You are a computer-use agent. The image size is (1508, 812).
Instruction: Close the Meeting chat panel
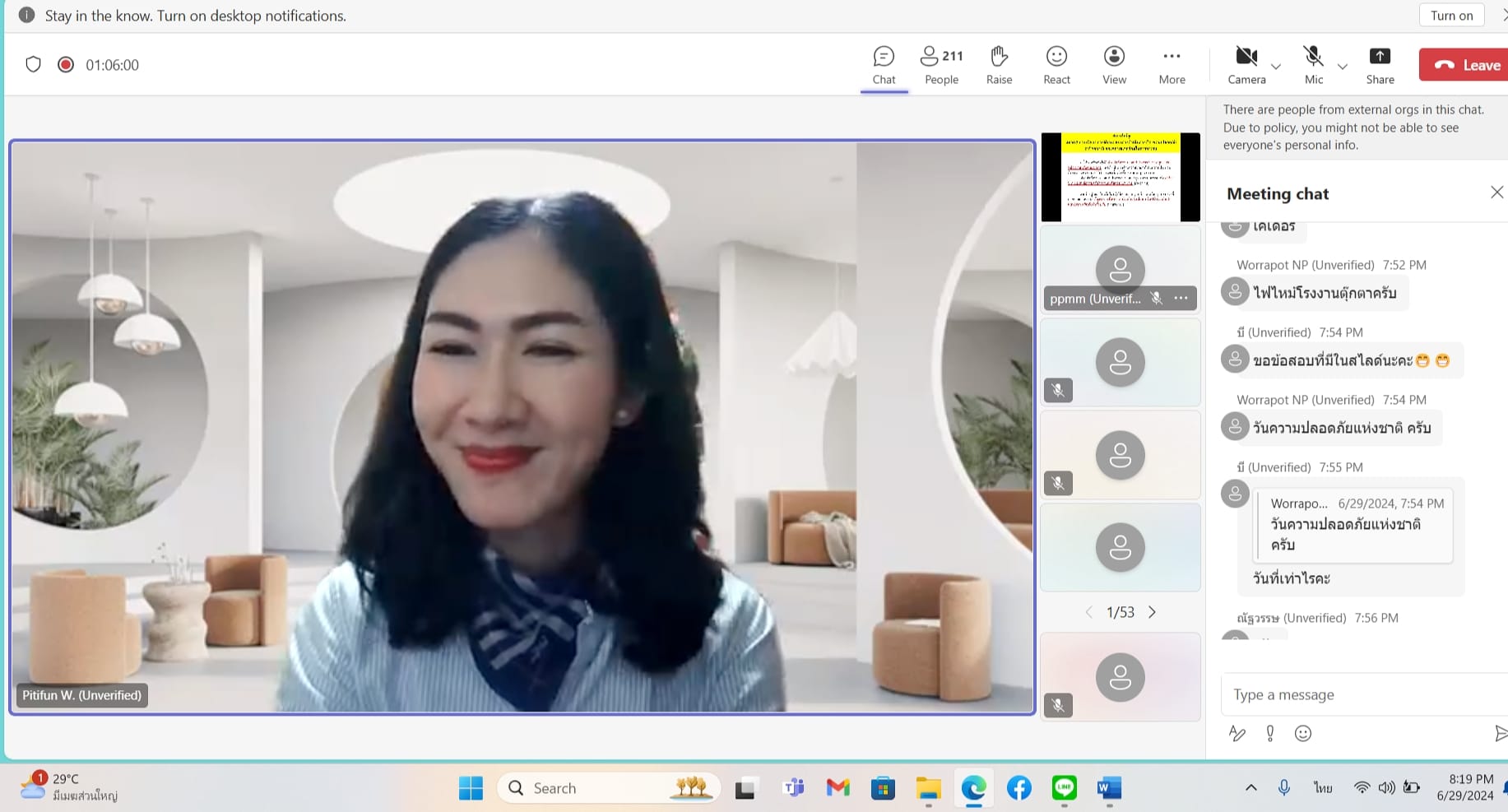[1496, 193]
